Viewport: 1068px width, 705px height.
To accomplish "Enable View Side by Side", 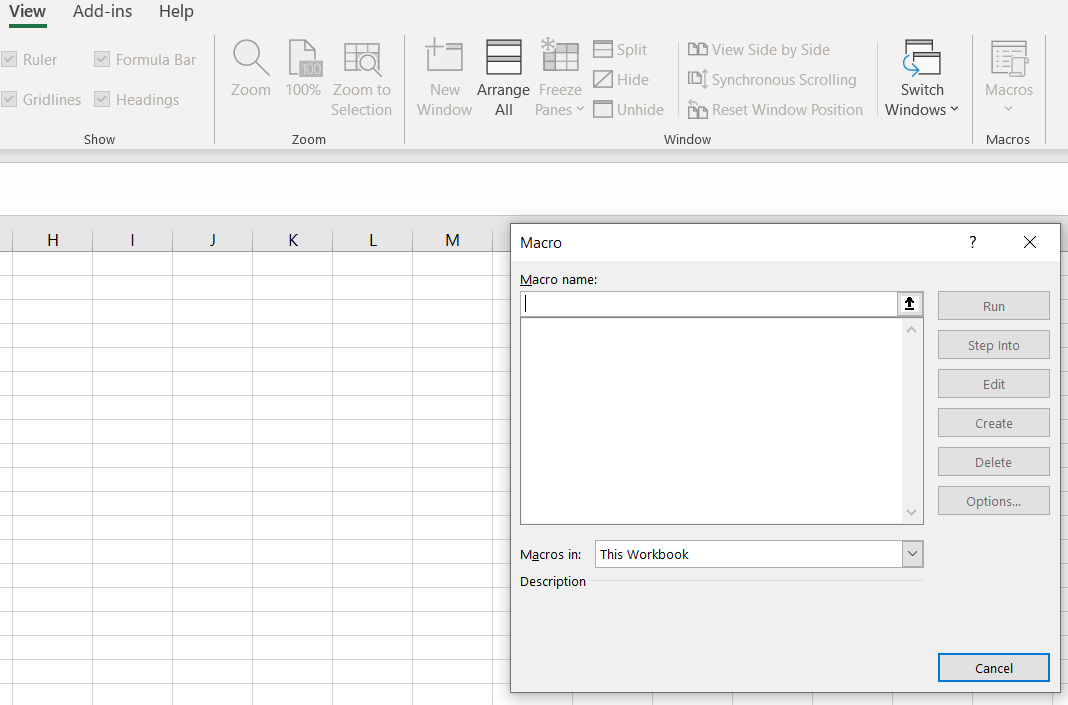I will tap(759, 50).
